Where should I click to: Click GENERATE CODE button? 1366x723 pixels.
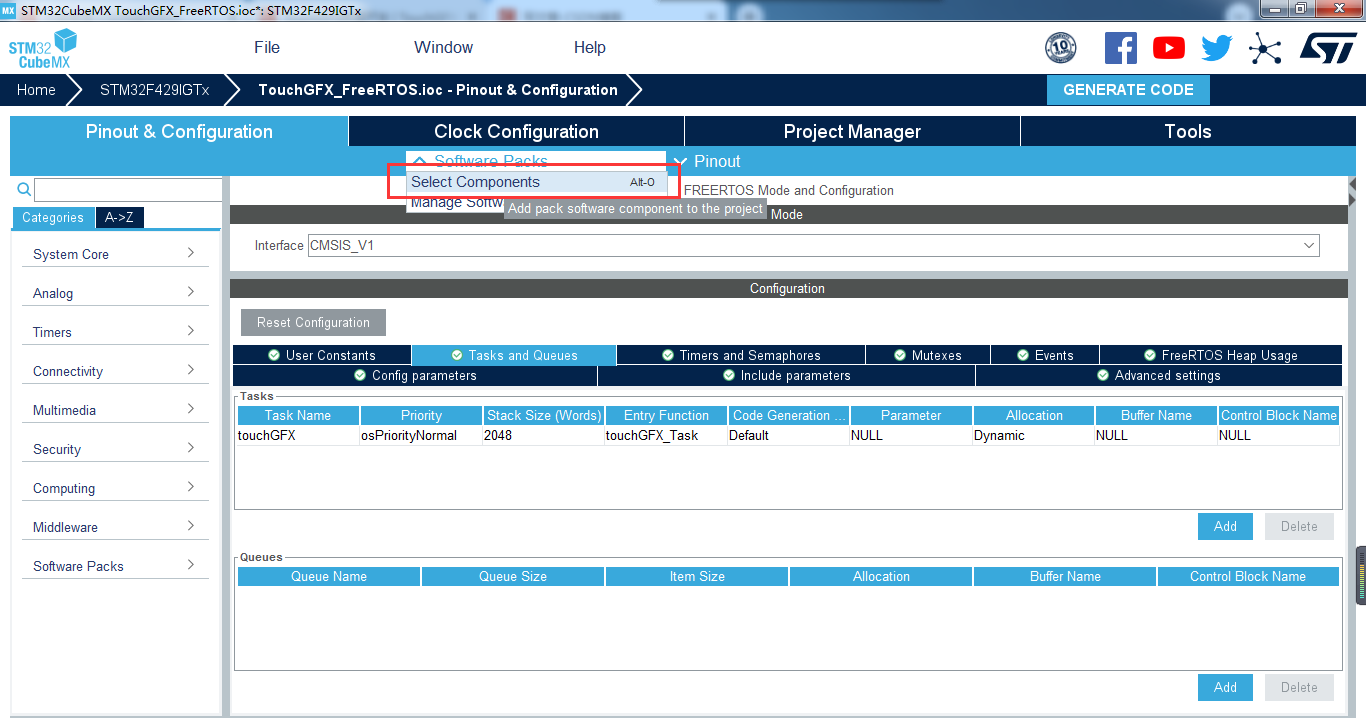(1128, 90)
